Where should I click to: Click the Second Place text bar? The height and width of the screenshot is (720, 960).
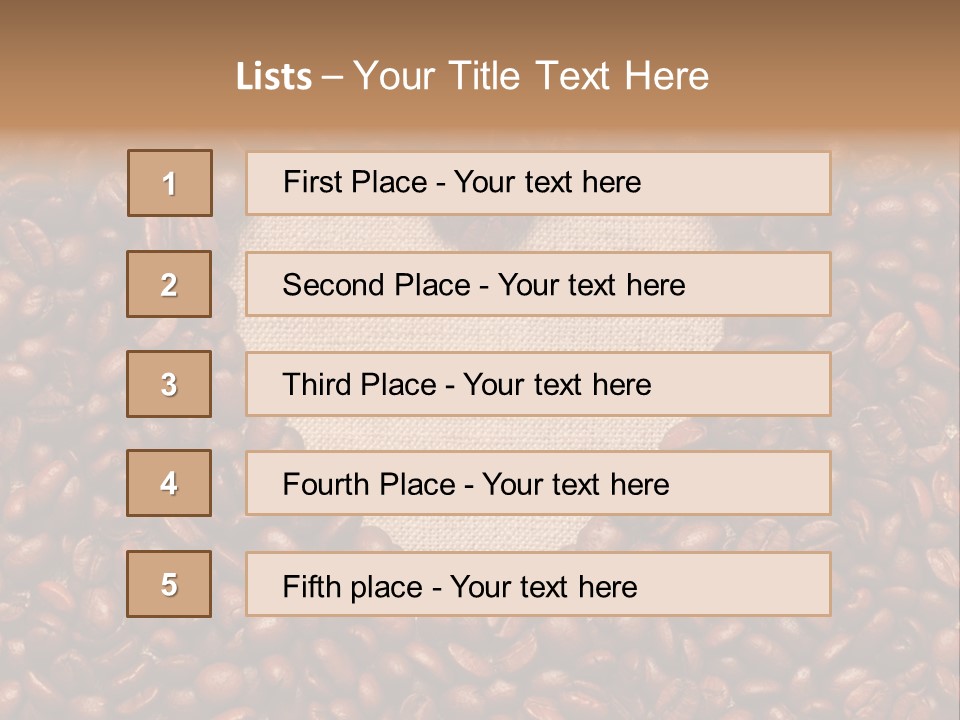coord(538,284)
